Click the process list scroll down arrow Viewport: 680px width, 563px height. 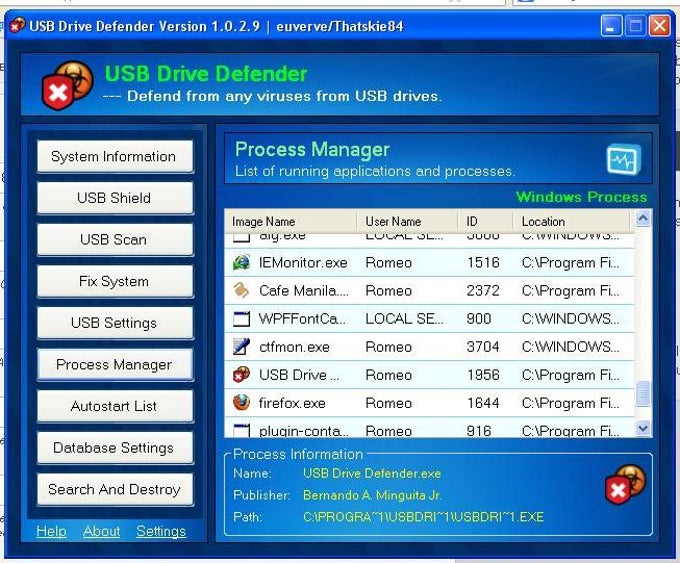[x=643, y=429]
